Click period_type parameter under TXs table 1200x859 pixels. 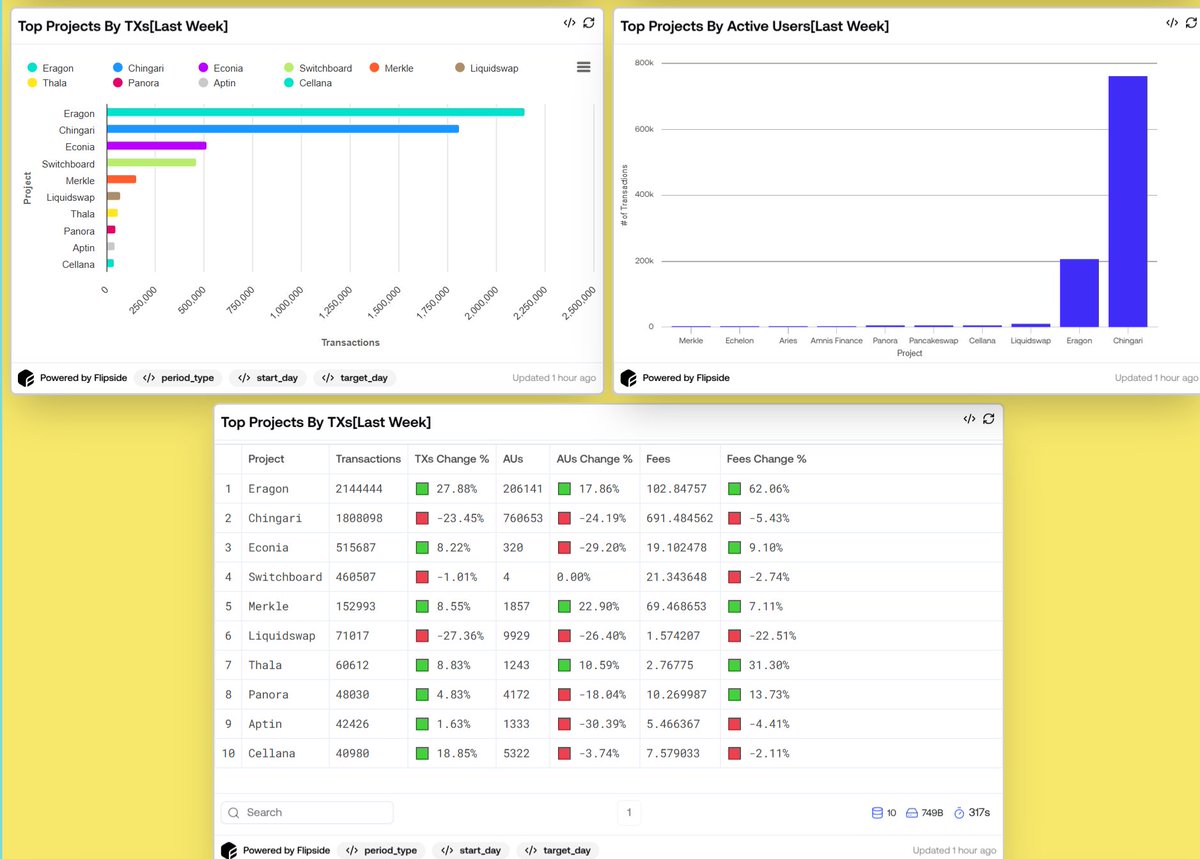381,850
